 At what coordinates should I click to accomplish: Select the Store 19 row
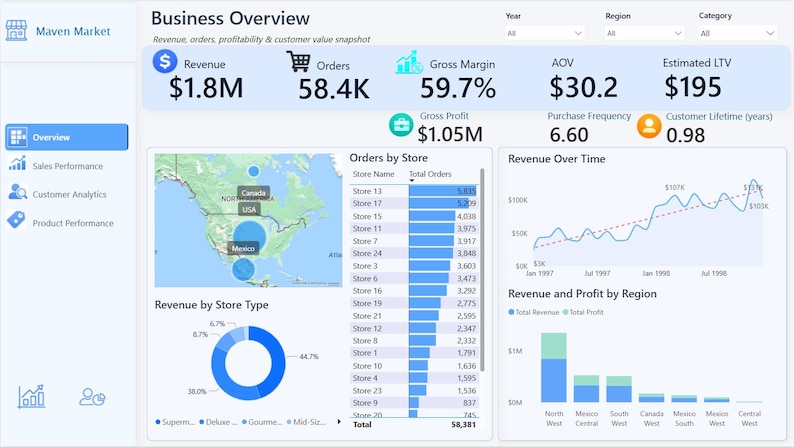[414, 303]
